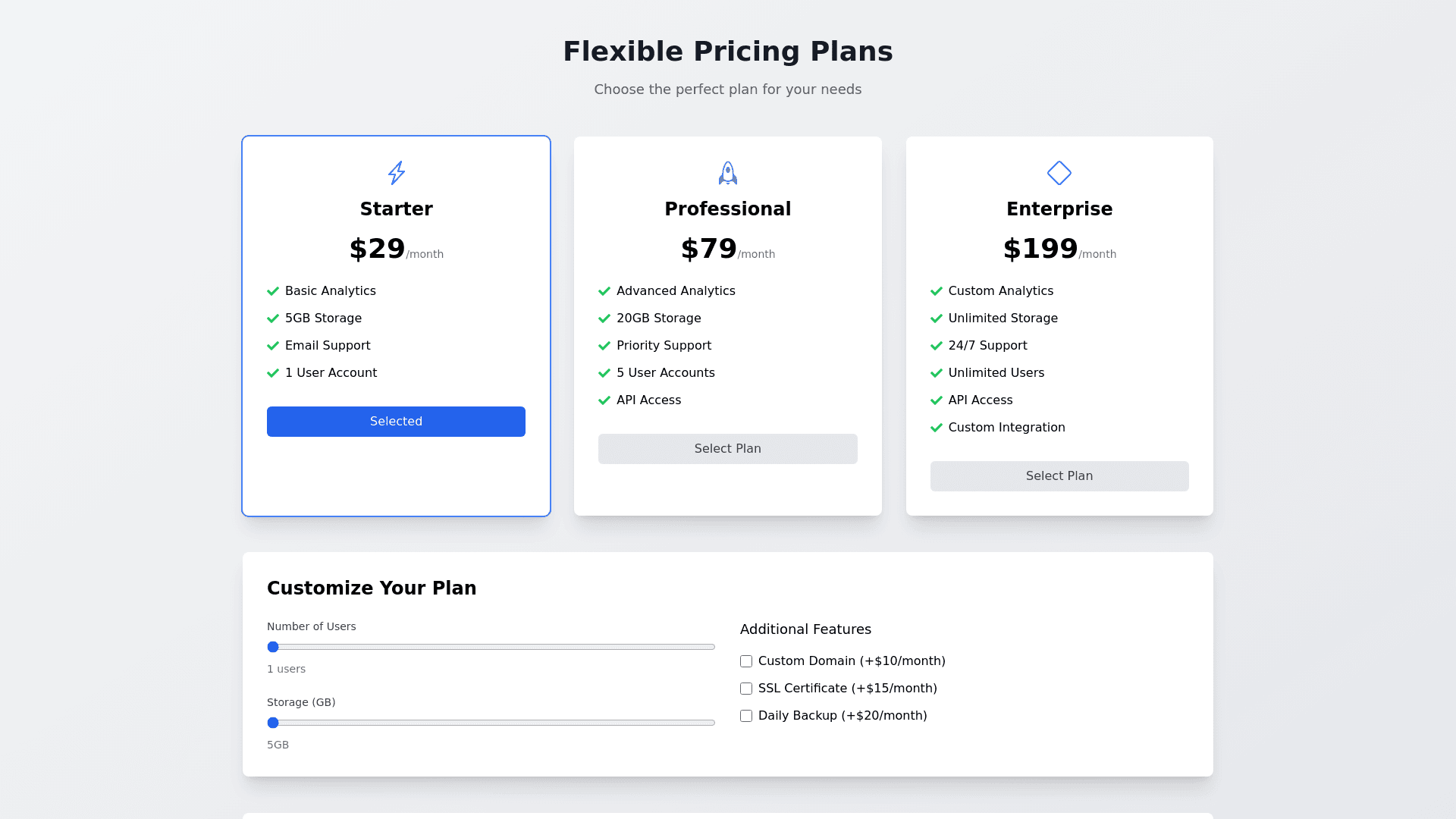Click the Storage (GB) slider track
The height and width of the screenshot is (819, 1456).
click(x=493, y=723)
